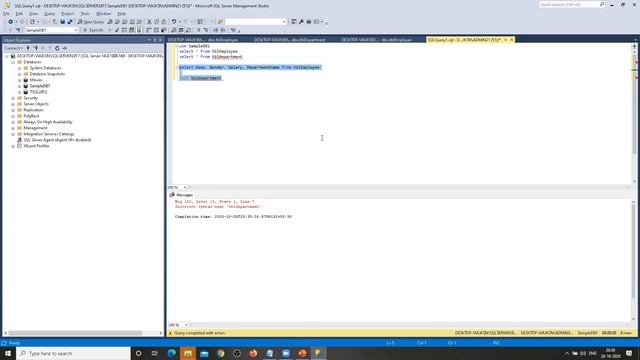Open the Edit menu
The width and height of the screenshot is (640, 360).
19,13
